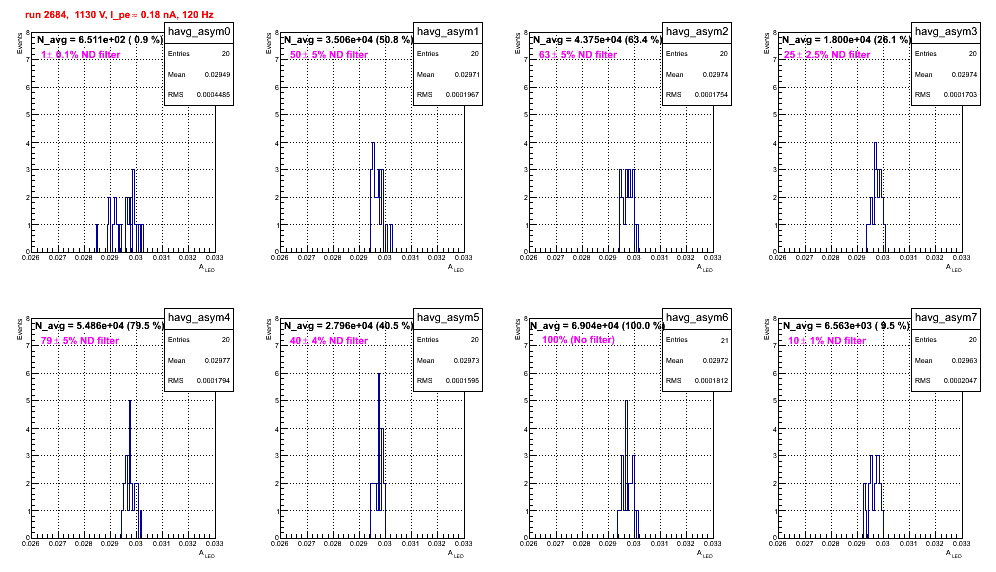Click the red run 2684 header text
The width and height of the screenshot is (996, 572).
(x=119, y=14)
